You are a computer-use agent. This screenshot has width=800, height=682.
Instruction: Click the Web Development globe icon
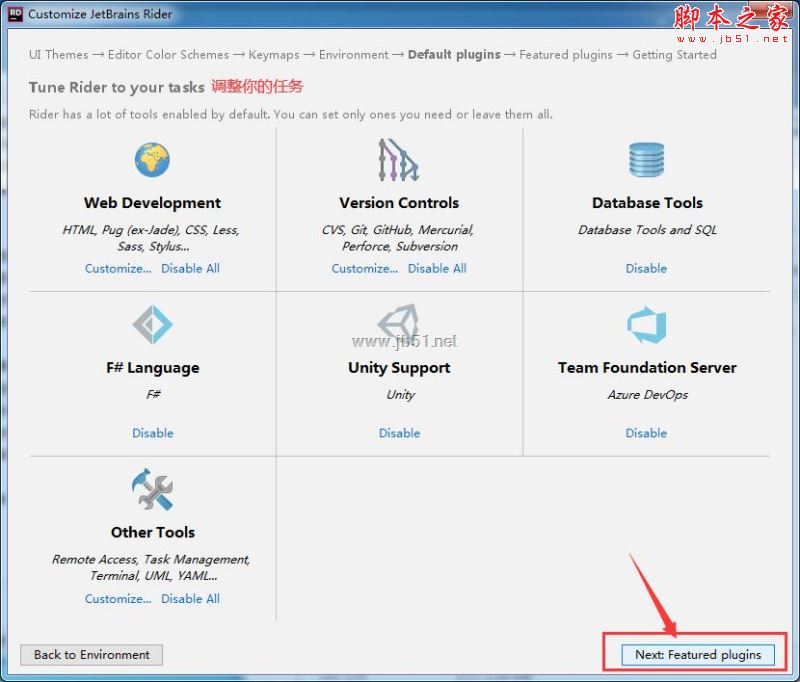tap(152, 160)
